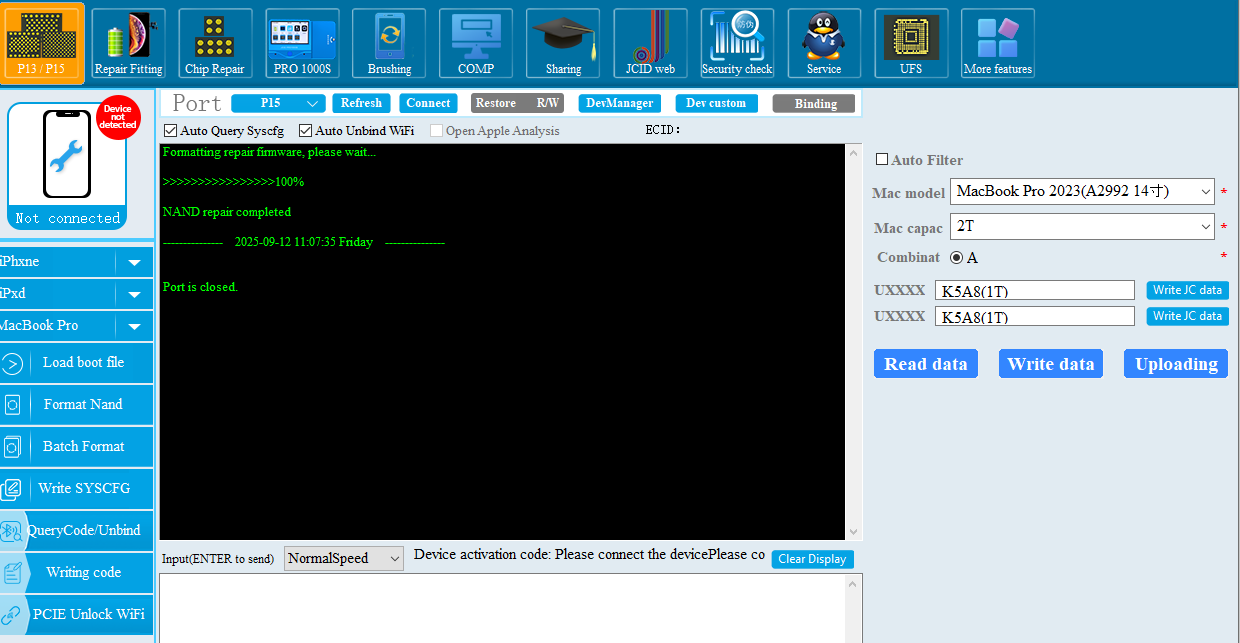The height and width of the screenshot is (643, 1240).
Task: Toggle Auto Query Syscfg checkbox
Action: [171, 131]
